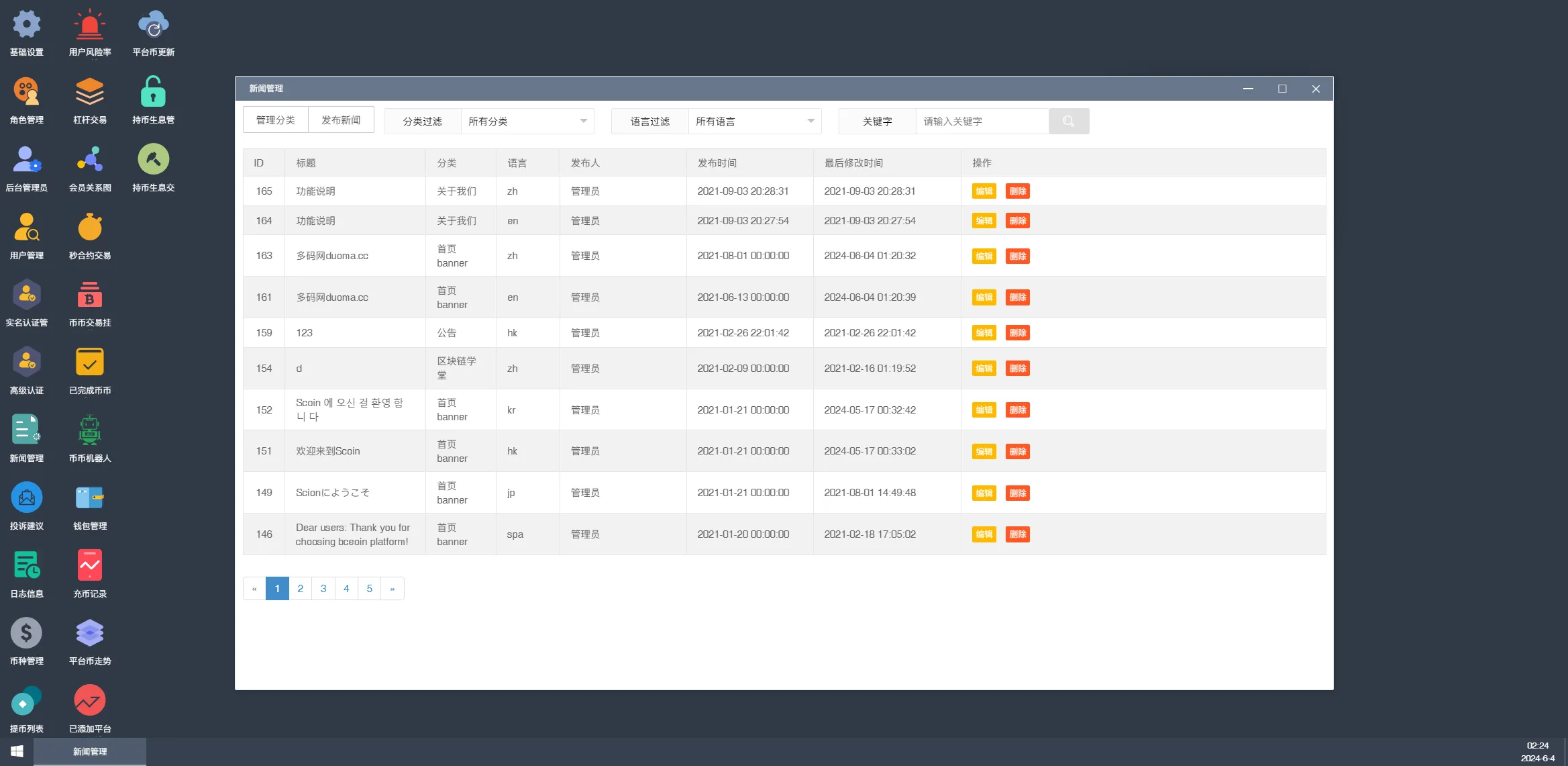
Task: Switch to the 管理分类 tab
Action: [275, 120]
